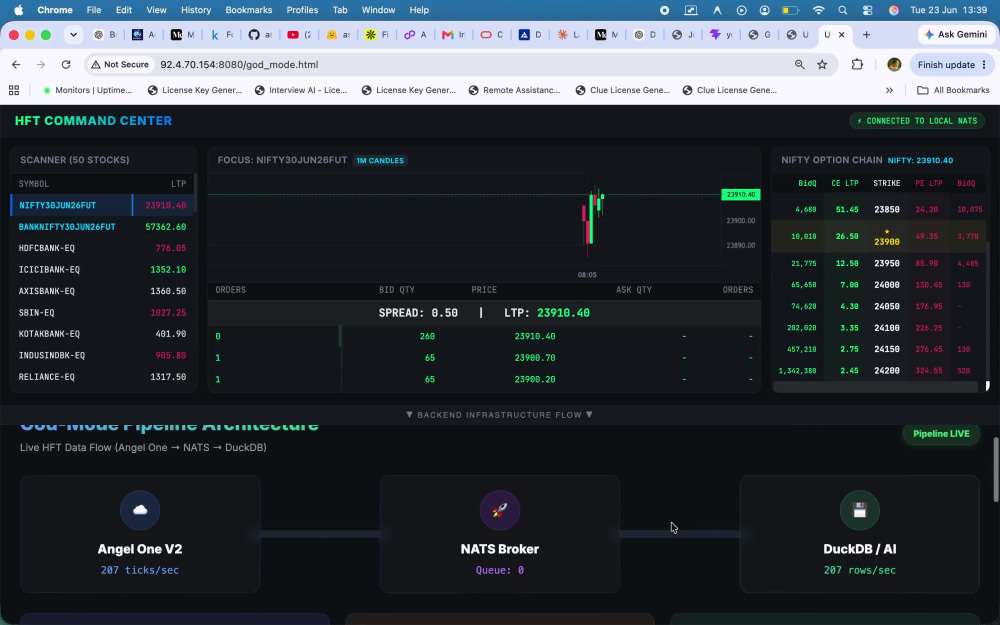Open the Window menu

coord(378,10)
